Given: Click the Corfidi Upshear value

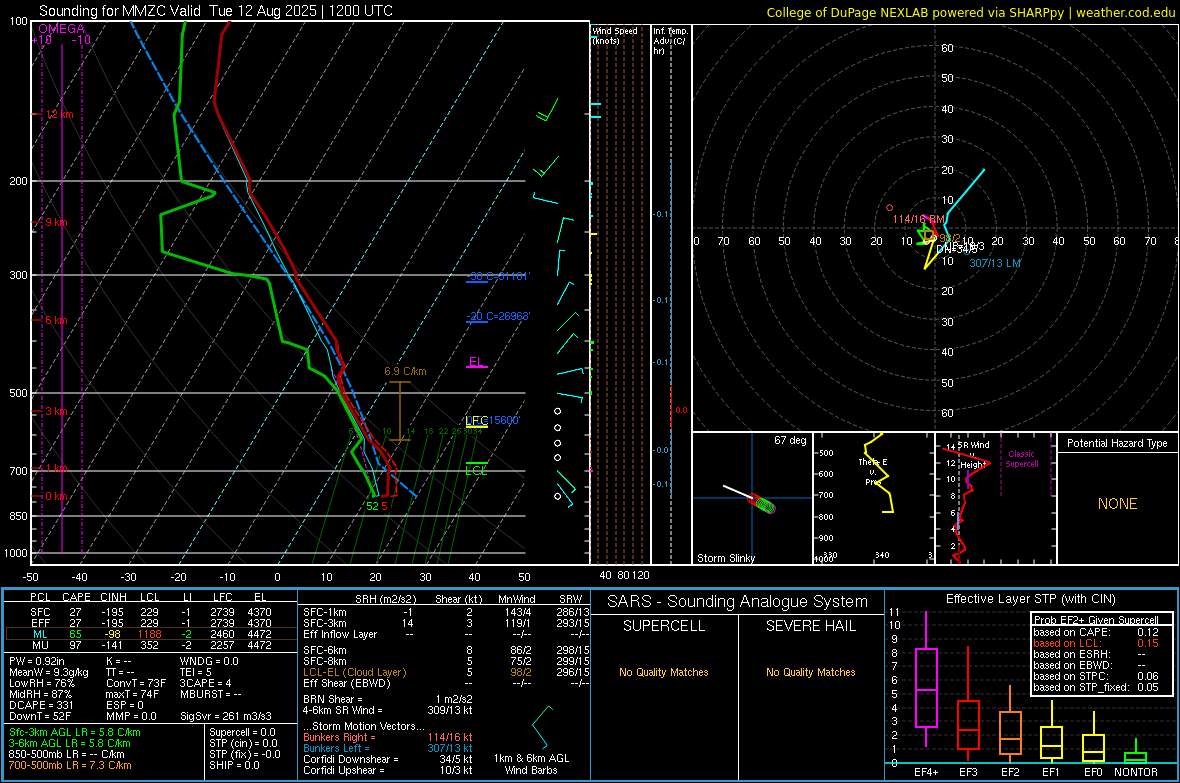Looking at the screenshot, I should 388,770.
